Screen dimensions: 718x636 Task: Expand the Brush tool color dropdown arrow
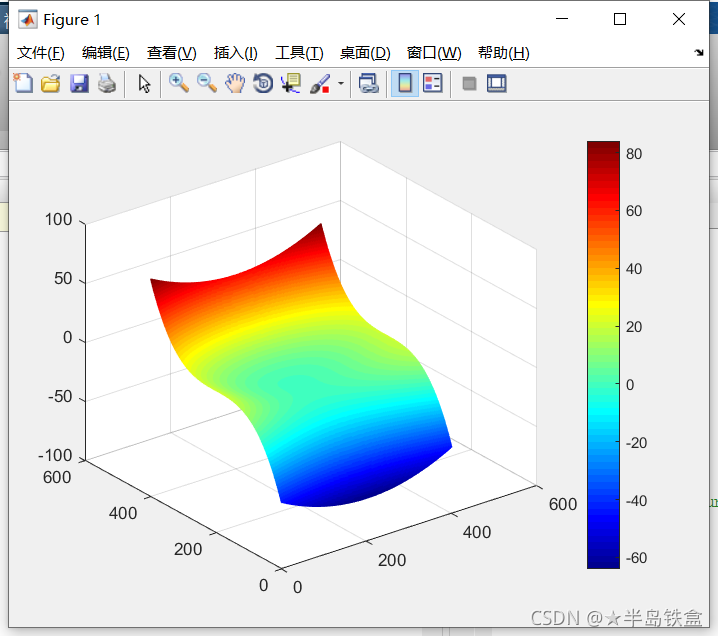(x=340, y=84)
